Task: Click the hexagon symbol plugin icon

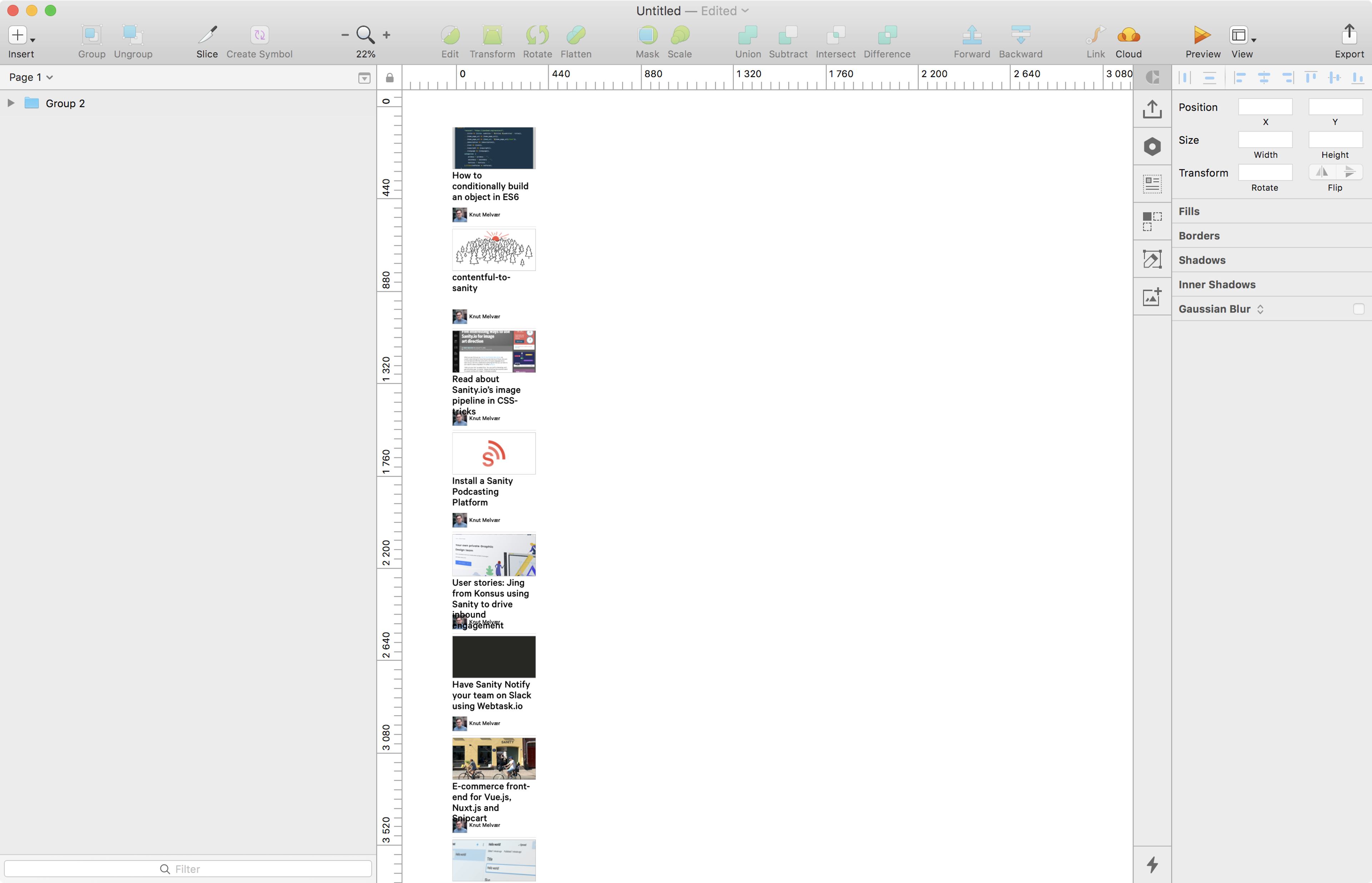Action: pos(1152,147)
